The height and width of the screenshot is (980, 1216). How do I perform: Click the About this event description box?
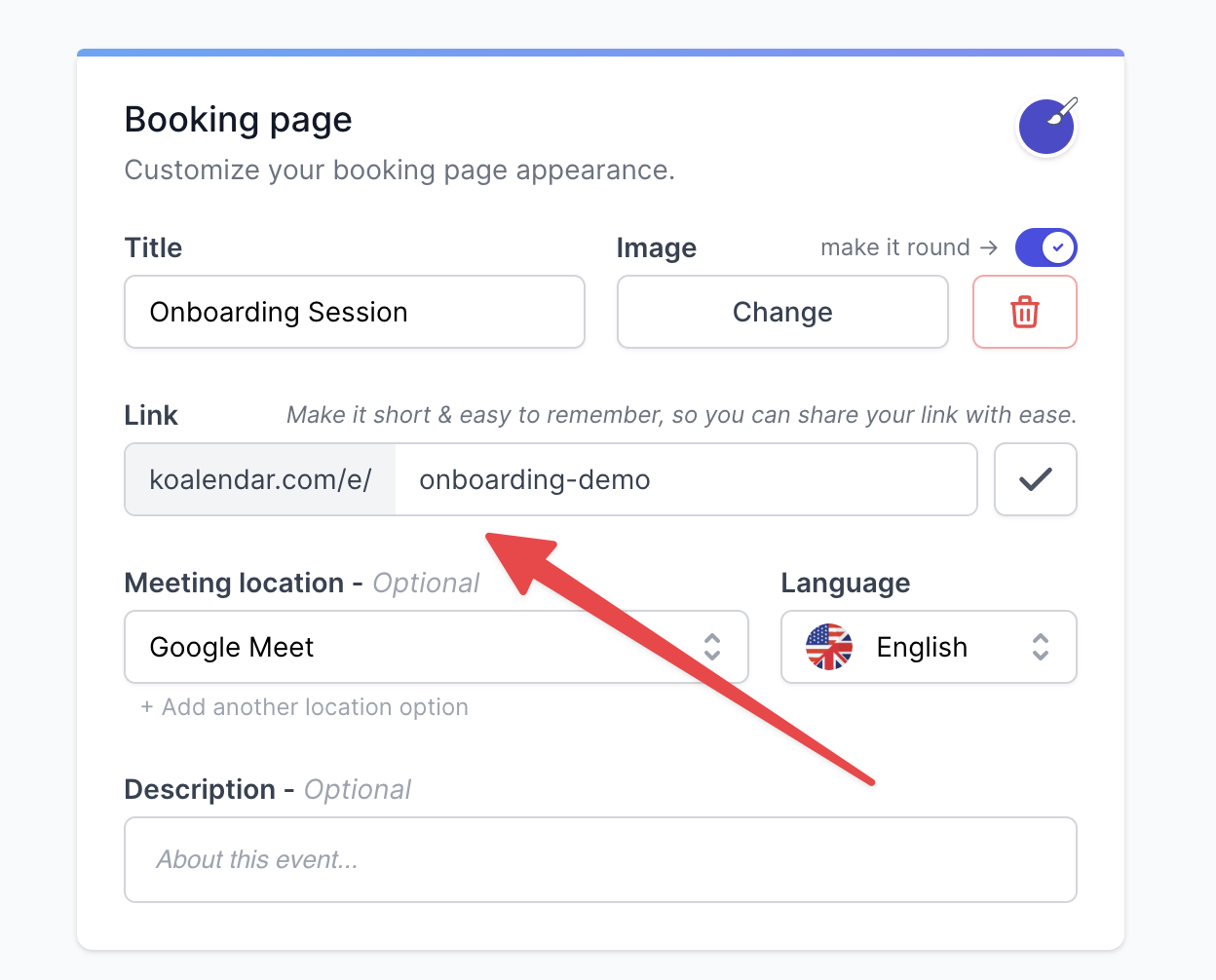(x=600, y=859)
